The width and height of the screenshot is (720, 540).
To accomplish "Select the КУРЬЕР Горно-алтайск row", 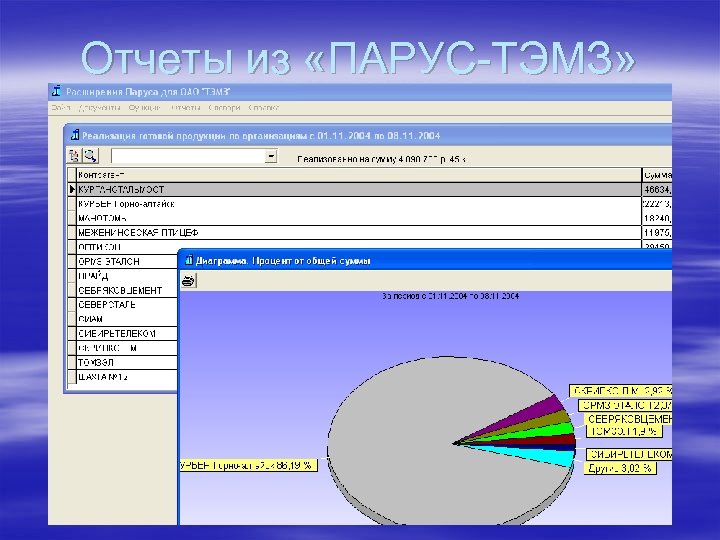I will [359, 204].
